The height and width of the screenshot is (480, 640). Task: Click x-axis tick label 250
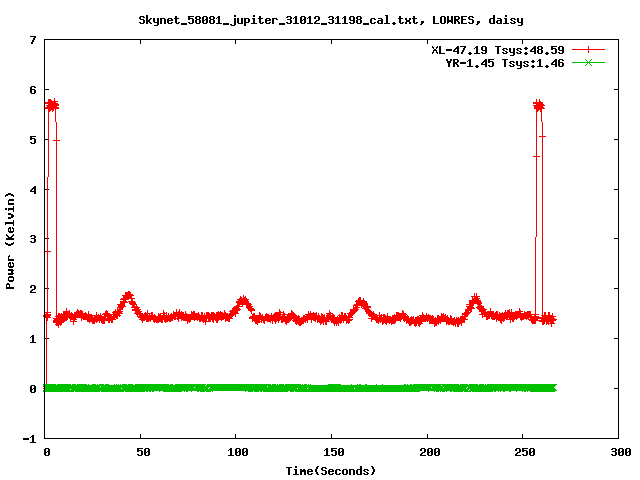click(524, 452)
